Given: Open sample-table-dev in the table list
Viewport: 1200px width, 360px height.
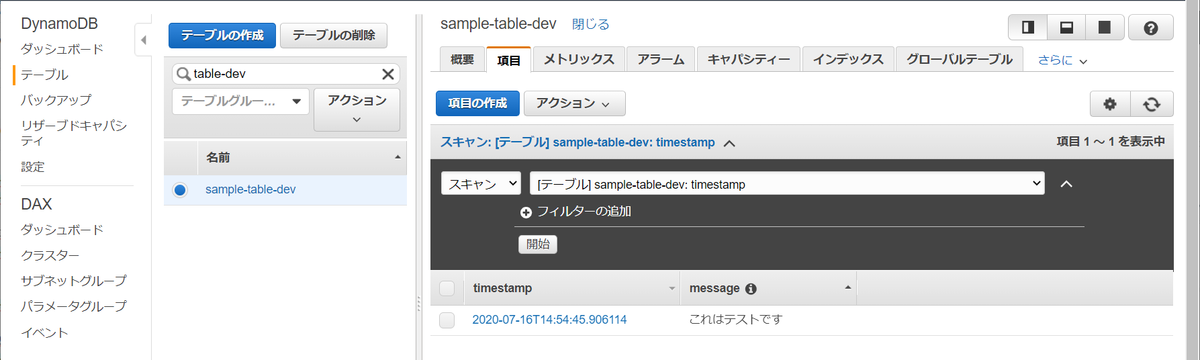Looking at the screenshot, I should click(x=250, y=189).
